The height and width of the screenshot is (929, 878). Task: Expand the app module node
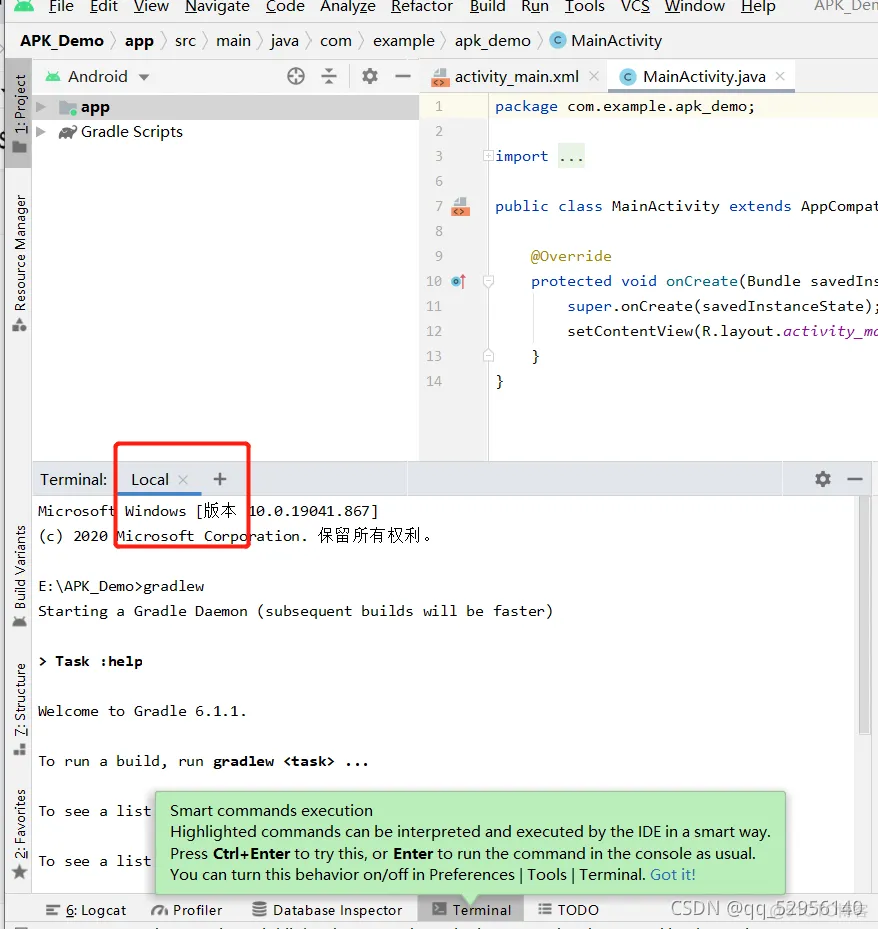pyautogui.click(x=41, y=107)
